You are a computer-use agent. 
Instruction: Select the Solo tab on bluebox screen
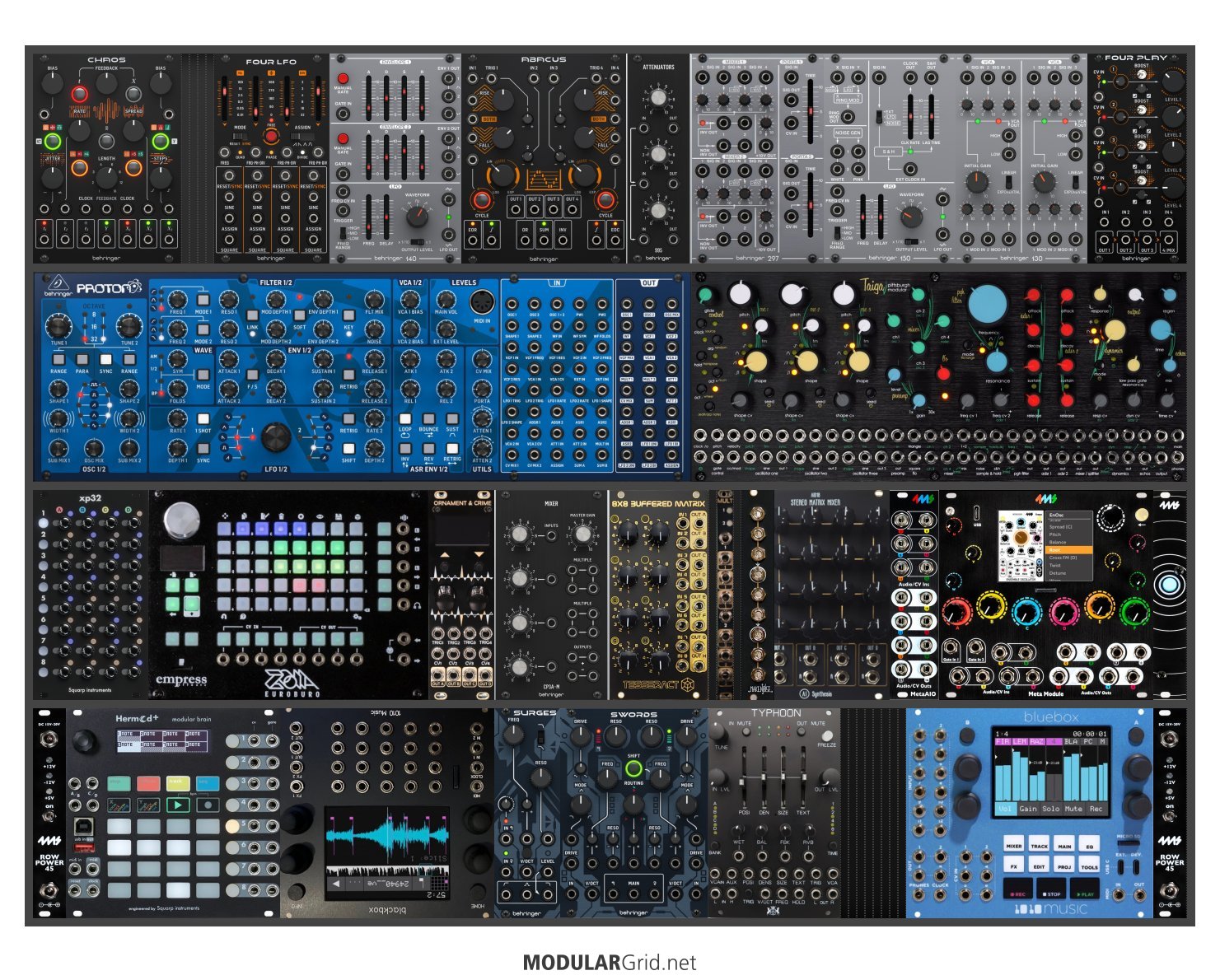[x=1051, y=808]
